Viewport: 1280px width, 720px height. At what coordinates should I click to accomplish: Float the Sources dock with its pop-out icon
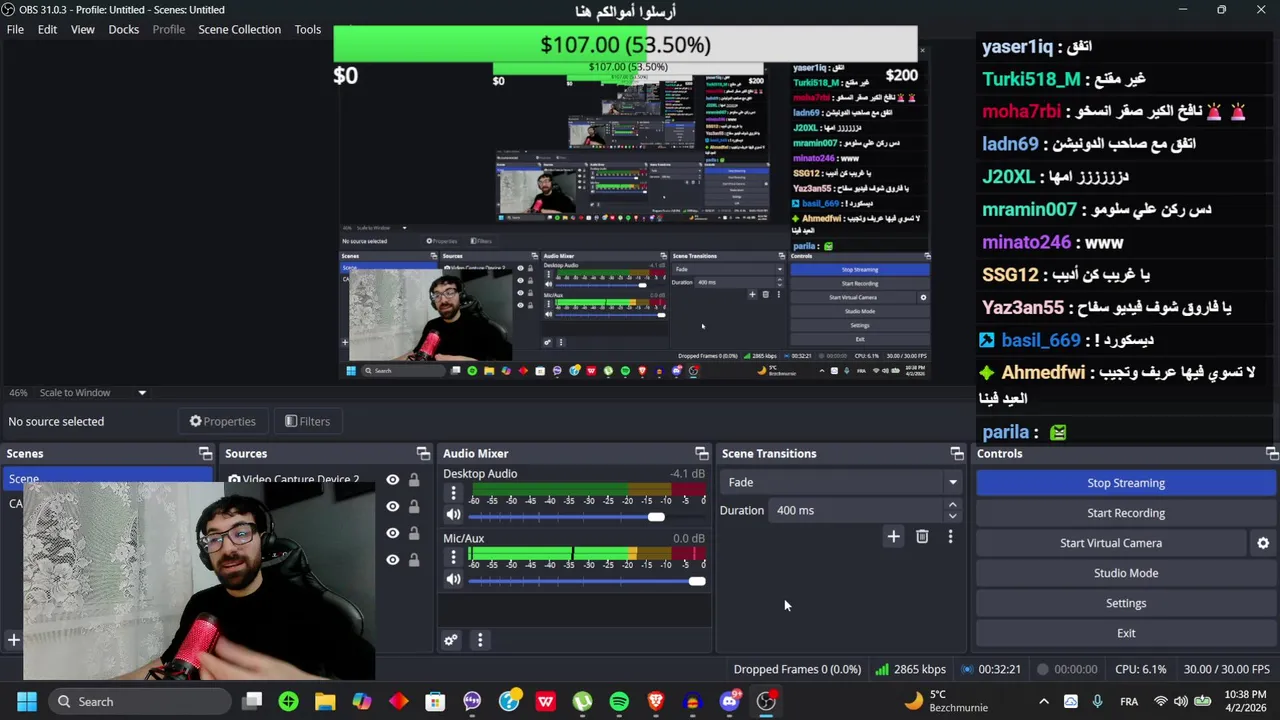click(423, 454)
